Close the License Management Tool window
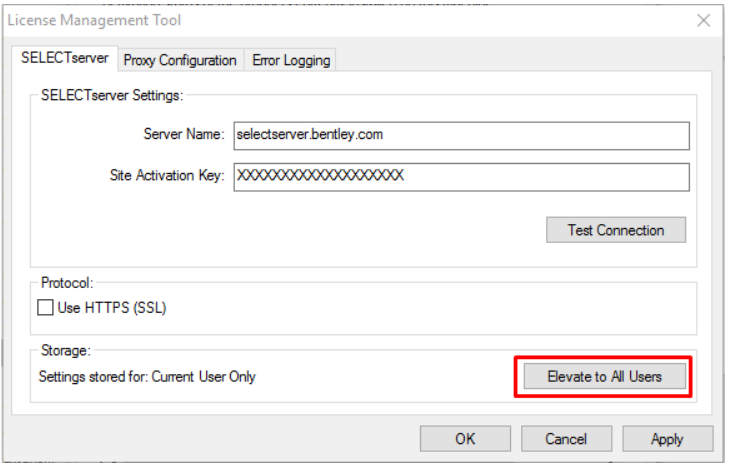This screenshot has width=730, height=467. click(703, 20)
